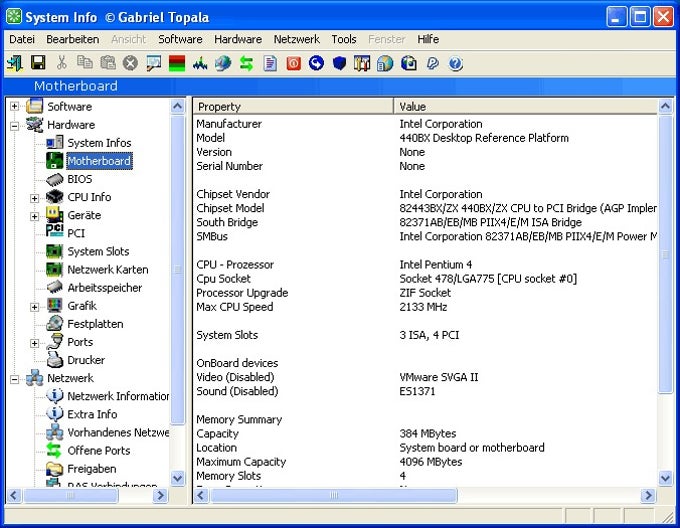This screenshot has width=680, height=528.
Task: Click the exit door toolbar icon
Action: [x=15, y=63]
